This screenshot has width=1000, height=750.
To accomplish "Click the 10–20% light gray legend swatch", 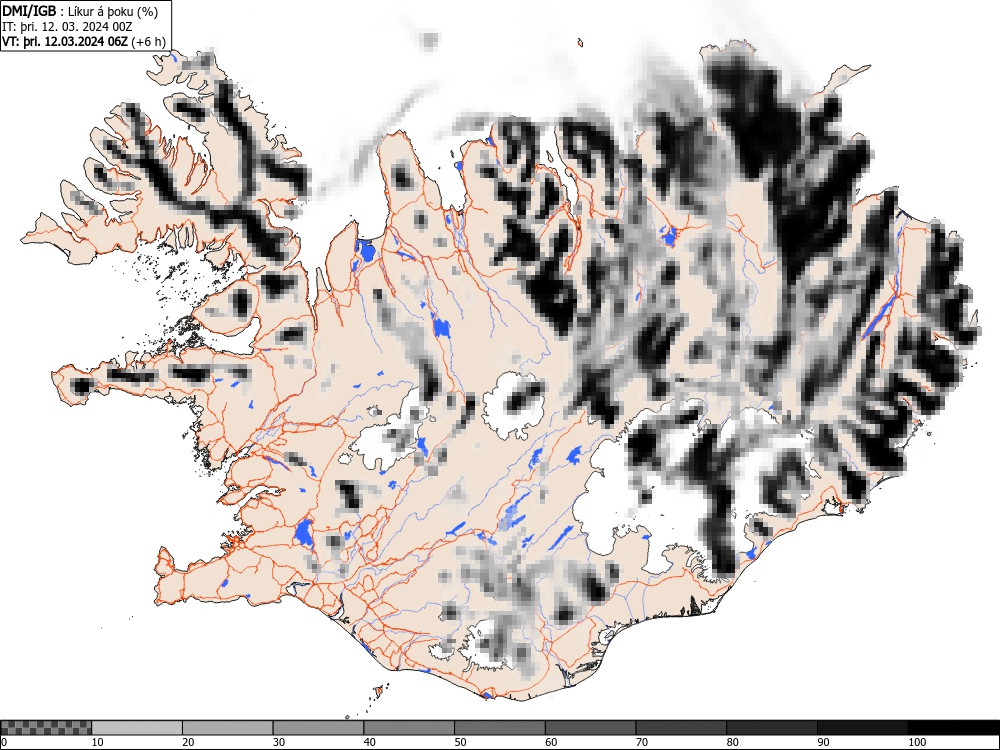I will pyautogui.click(x=137, y=728).
